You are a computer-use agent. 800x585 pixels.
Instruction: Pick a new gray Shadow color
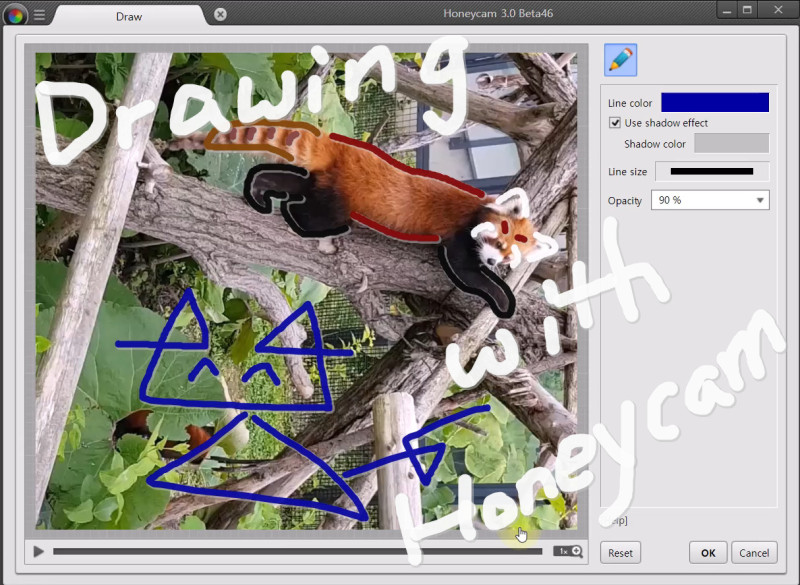coord(731,144)
